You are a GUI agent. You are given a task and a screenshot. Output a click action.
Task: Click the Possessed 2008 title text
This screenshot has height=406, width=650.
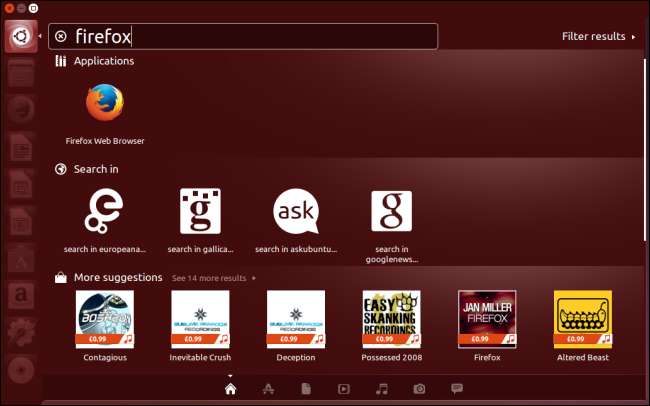point(392,357)
